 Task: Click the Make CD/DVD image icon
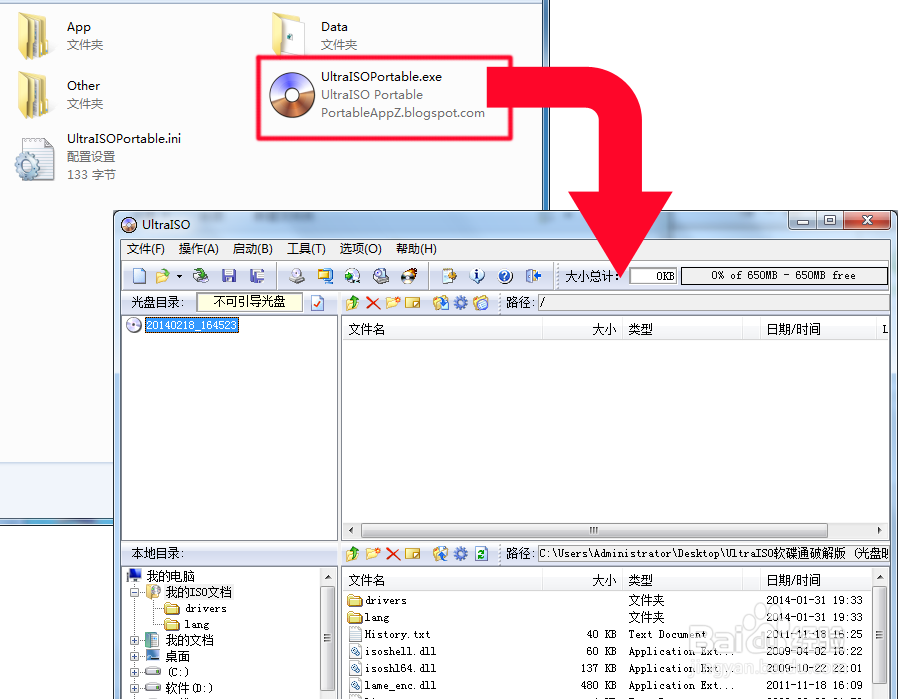tap(297, 276)
